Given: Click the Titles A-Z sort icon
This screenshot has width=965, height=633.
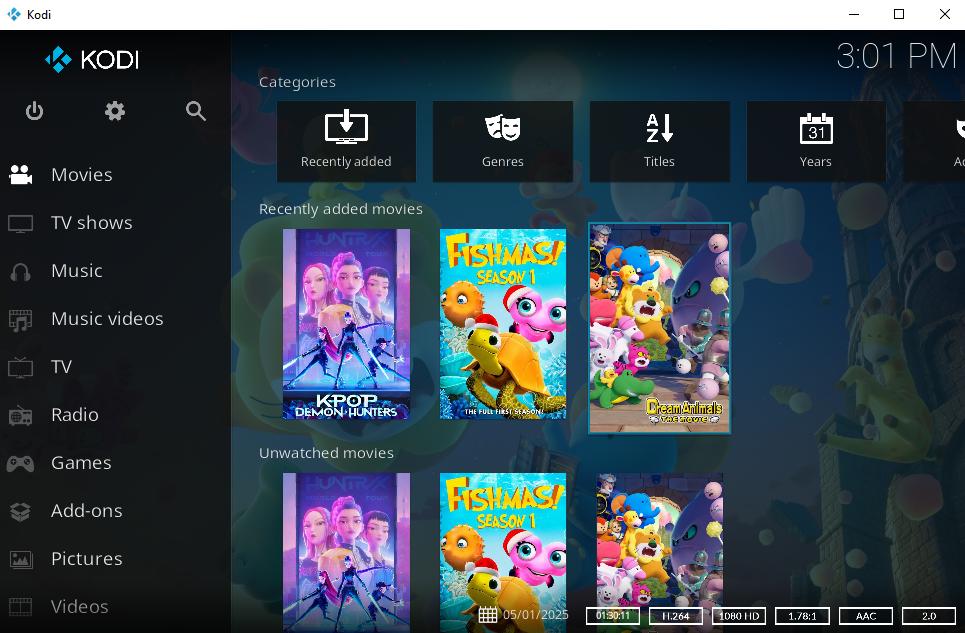Looking at the screenshot, I should point(659,127).
